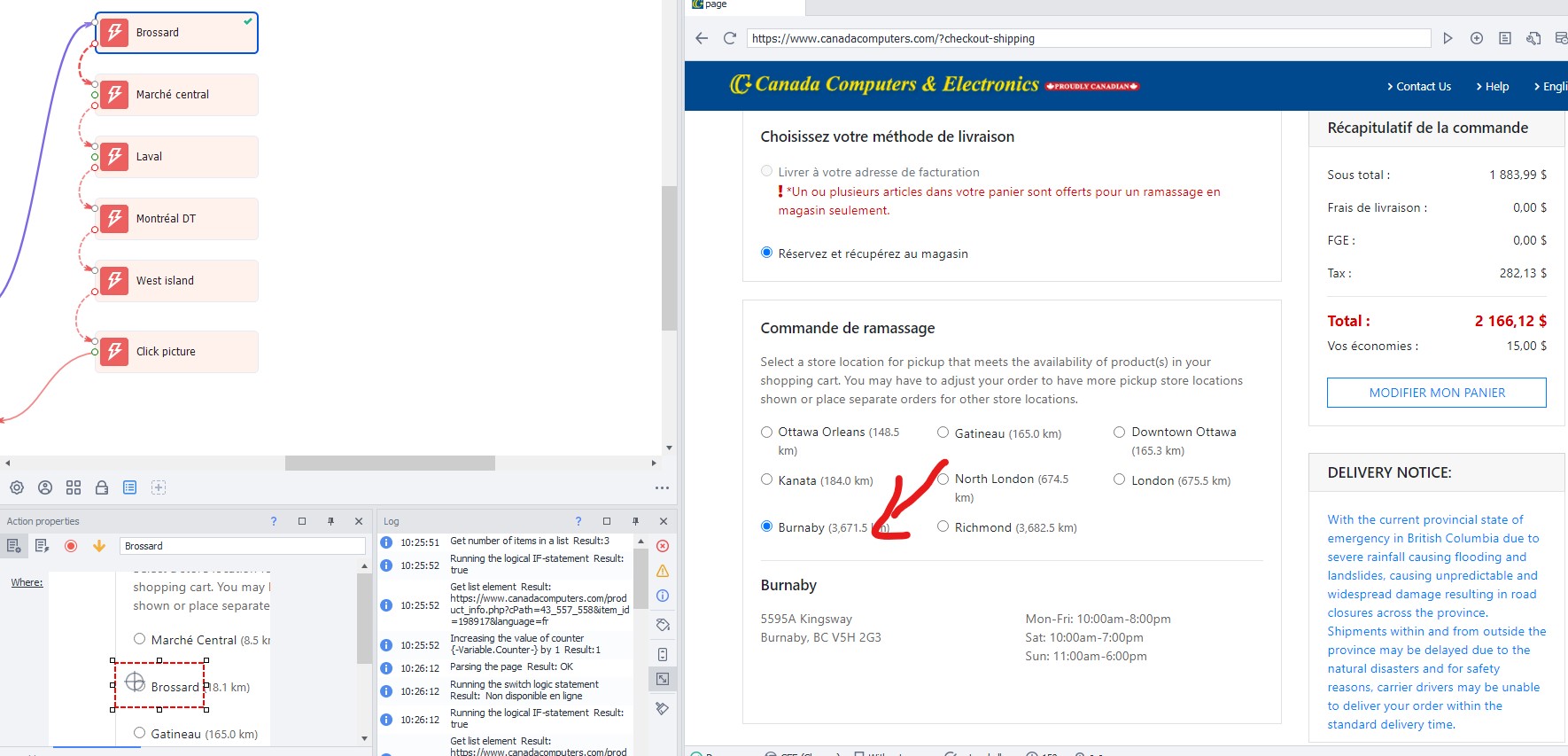
Task: Click the Canada Computers & Electronics logo
Action: 934,84
